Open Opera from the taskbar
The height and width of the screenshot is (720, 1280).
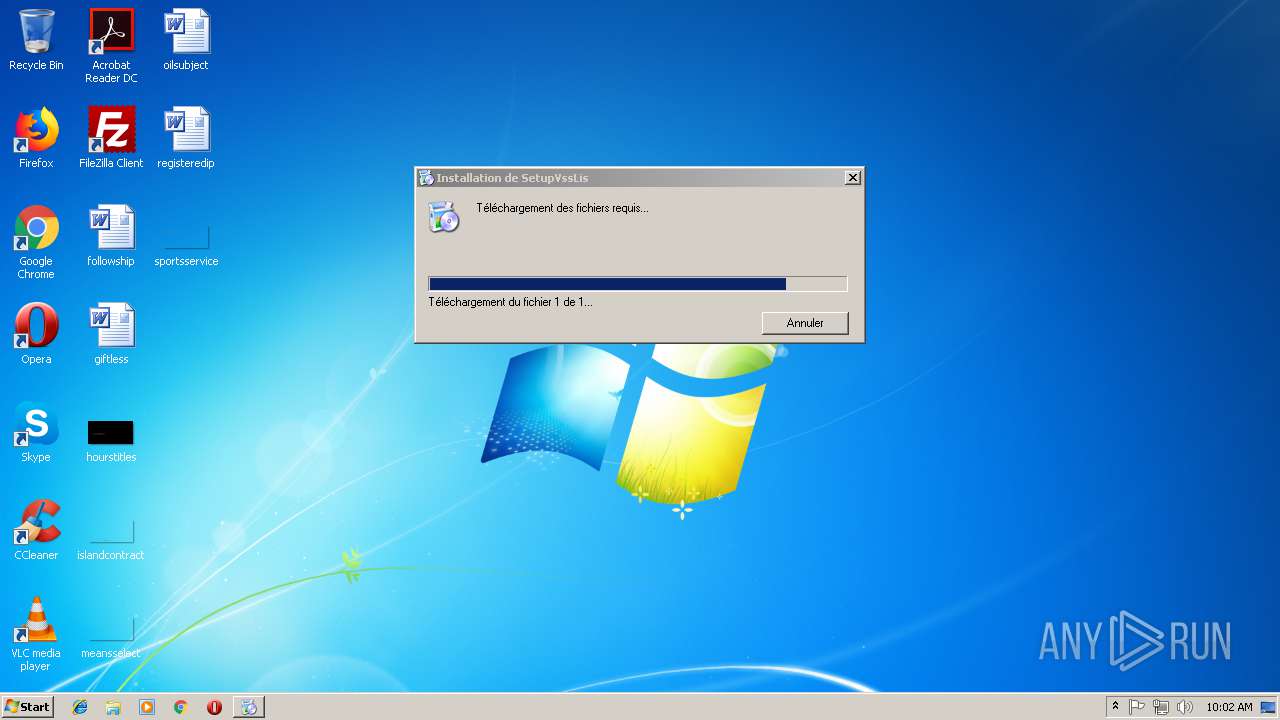point(214,707)
